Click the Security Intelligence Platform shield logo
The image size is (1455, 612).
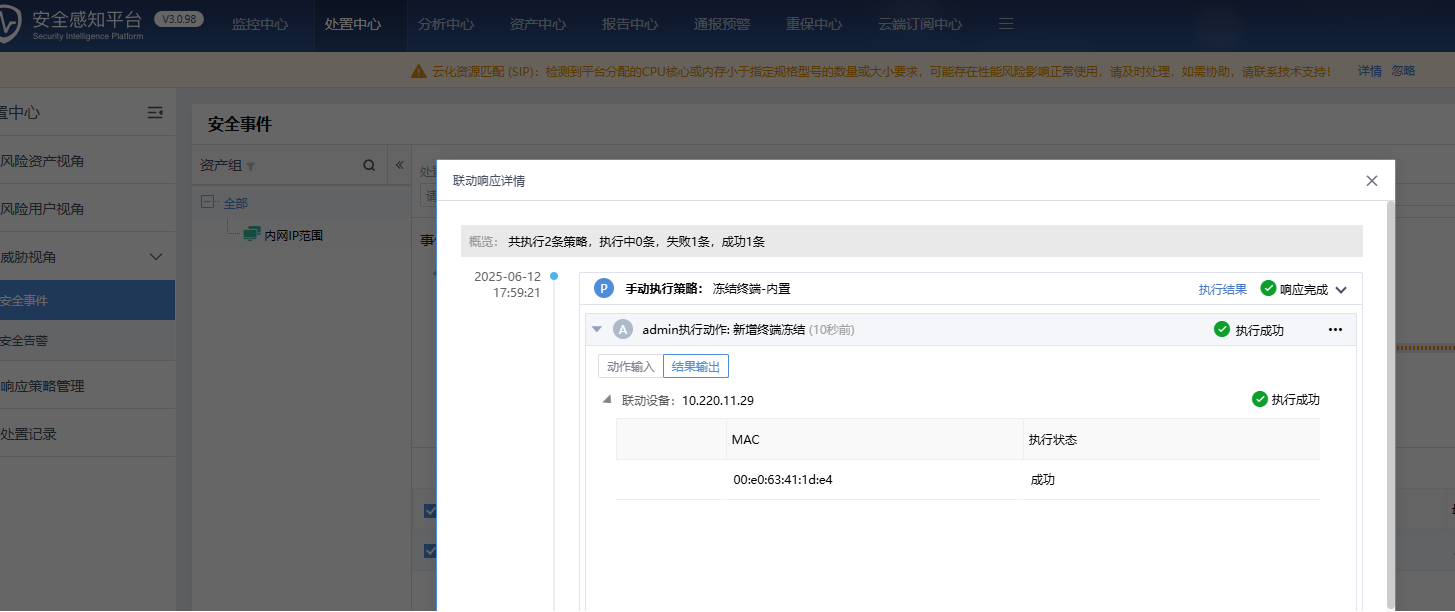7,26
